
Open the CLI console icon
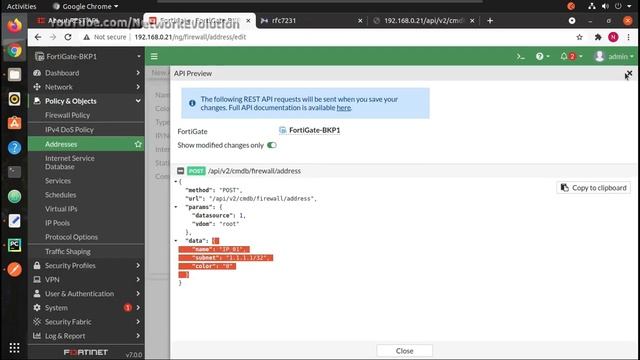click(520, 56)
